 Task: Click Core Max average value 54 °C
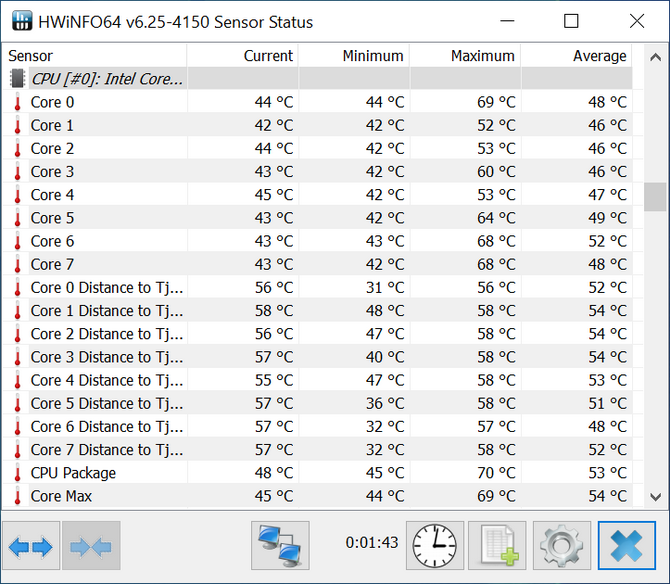click(607, 496)
